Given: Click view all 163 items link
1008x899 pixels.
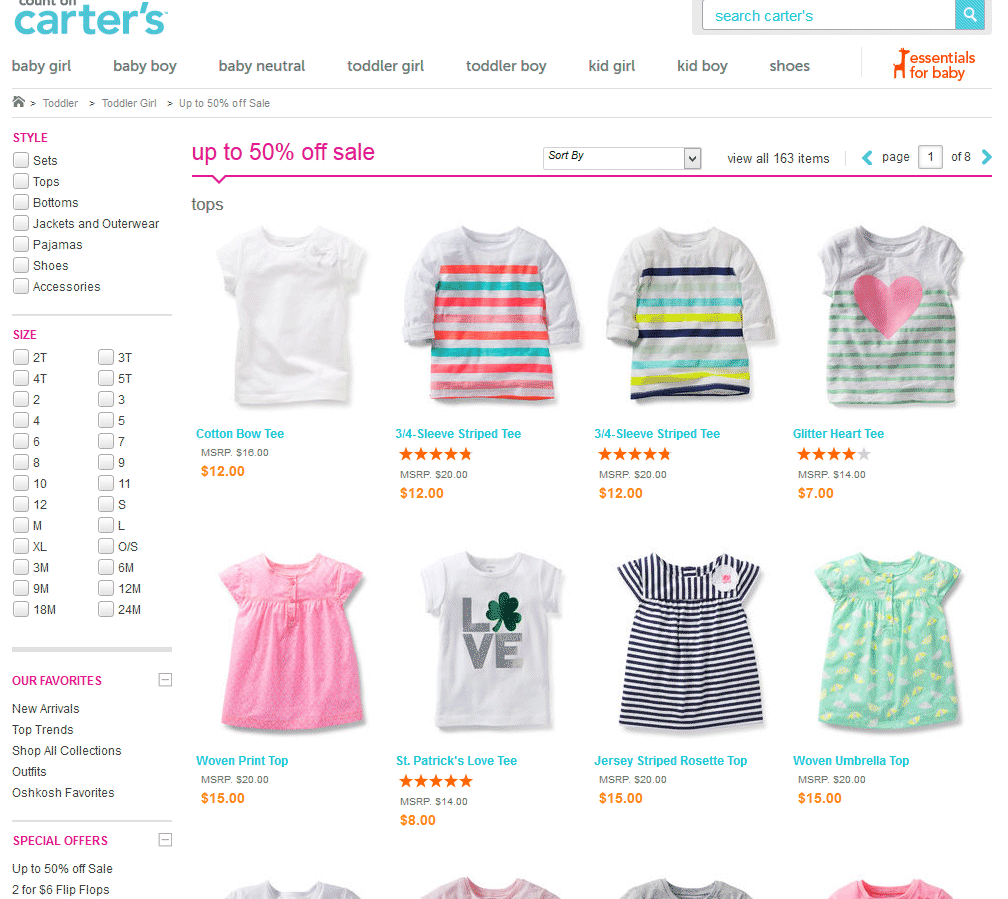Looking at the screenshot, I should [x=778, y=158].
